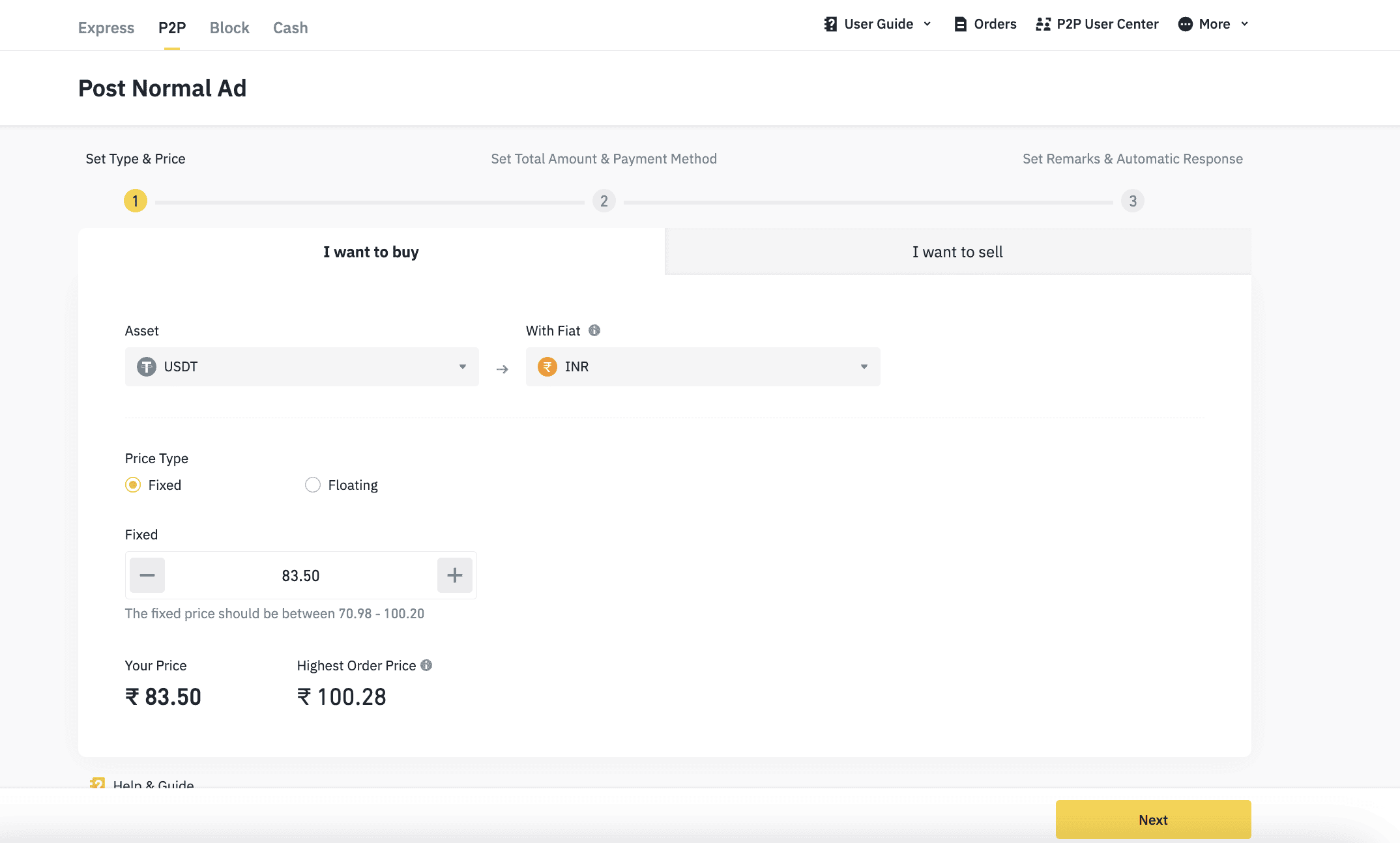The height and width of the screenshot is (843, 1400).
Task: Click the Help & Guide icon
Action: [97, 784]
